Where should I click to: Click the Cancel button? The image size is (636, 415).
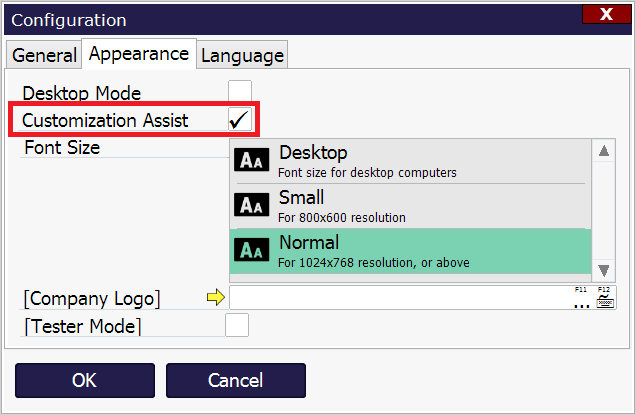tap(235, 380)
